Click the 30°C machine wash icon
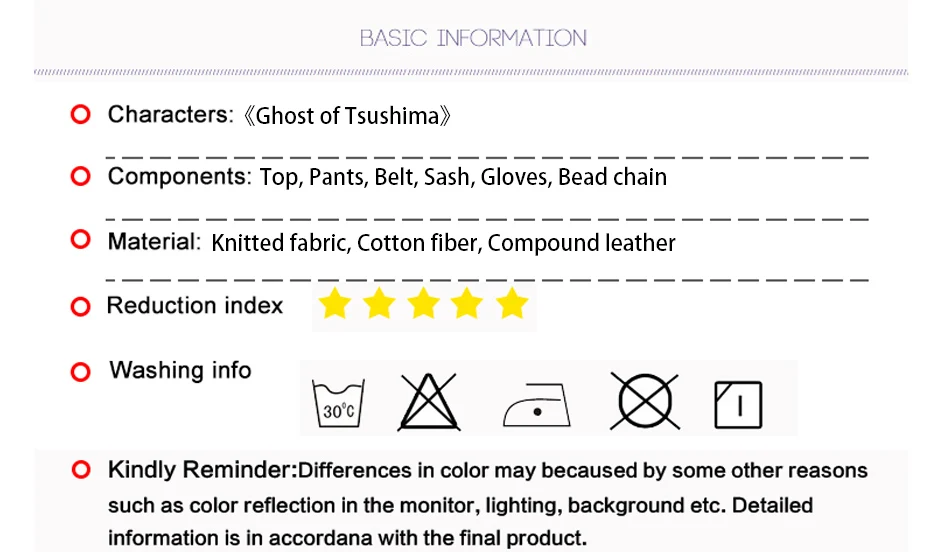Screen dimensions: 950x552 click(338, 404)
